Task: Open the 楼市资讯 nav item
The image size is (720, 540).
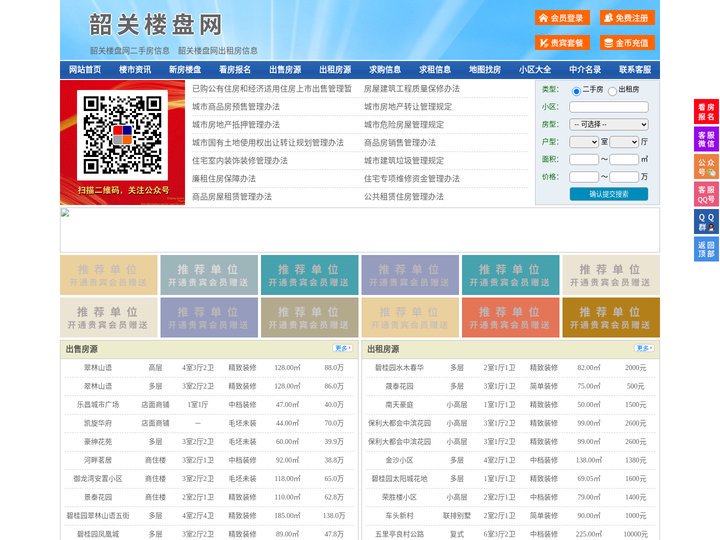Action: [135, 70]
